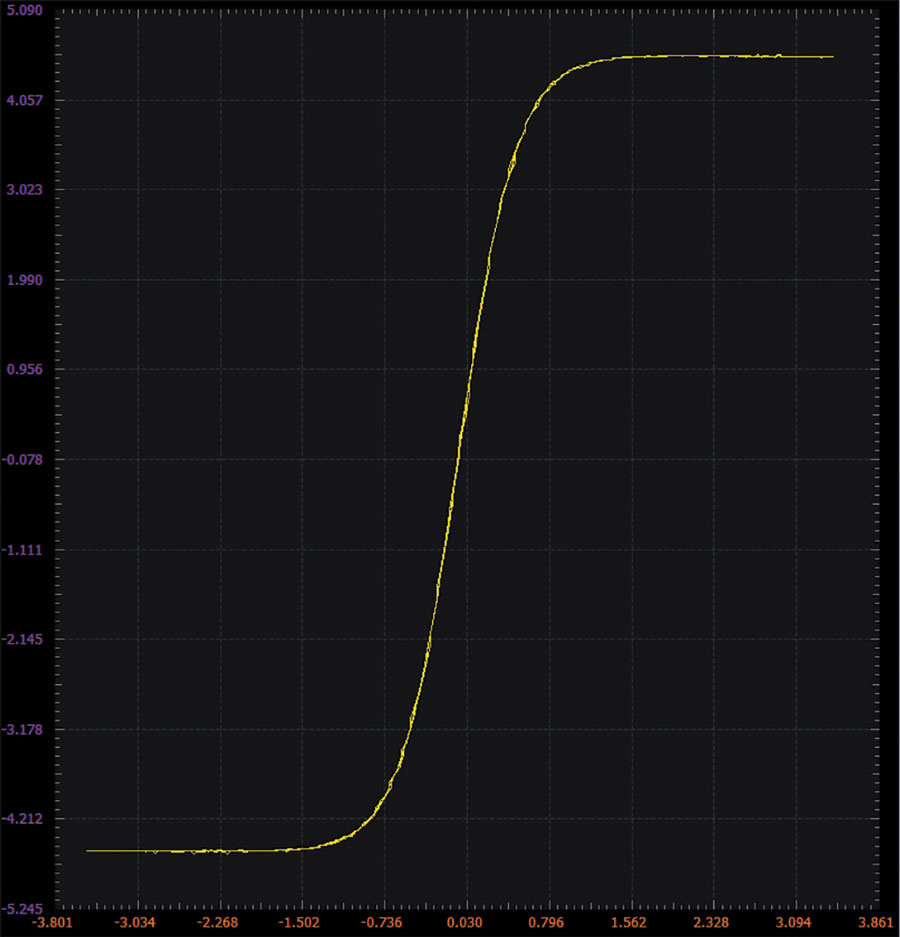Screen dimensions: 900x937
Task: Select the -2.145 y-axis tick label
Action: (x=23, y=639)
